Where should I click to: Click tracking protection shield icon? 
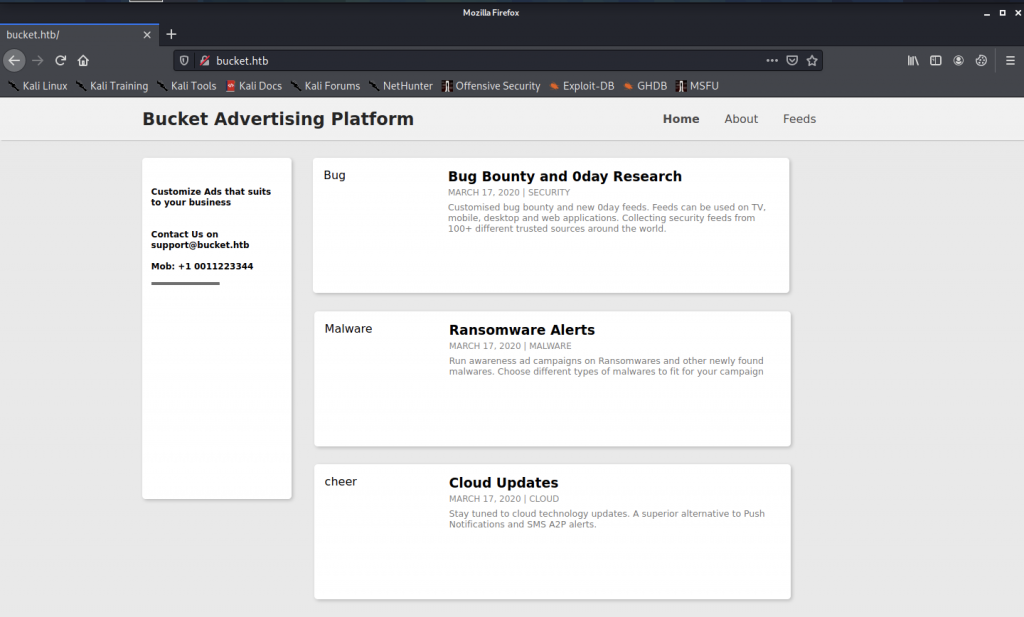(x=184, y=60)
